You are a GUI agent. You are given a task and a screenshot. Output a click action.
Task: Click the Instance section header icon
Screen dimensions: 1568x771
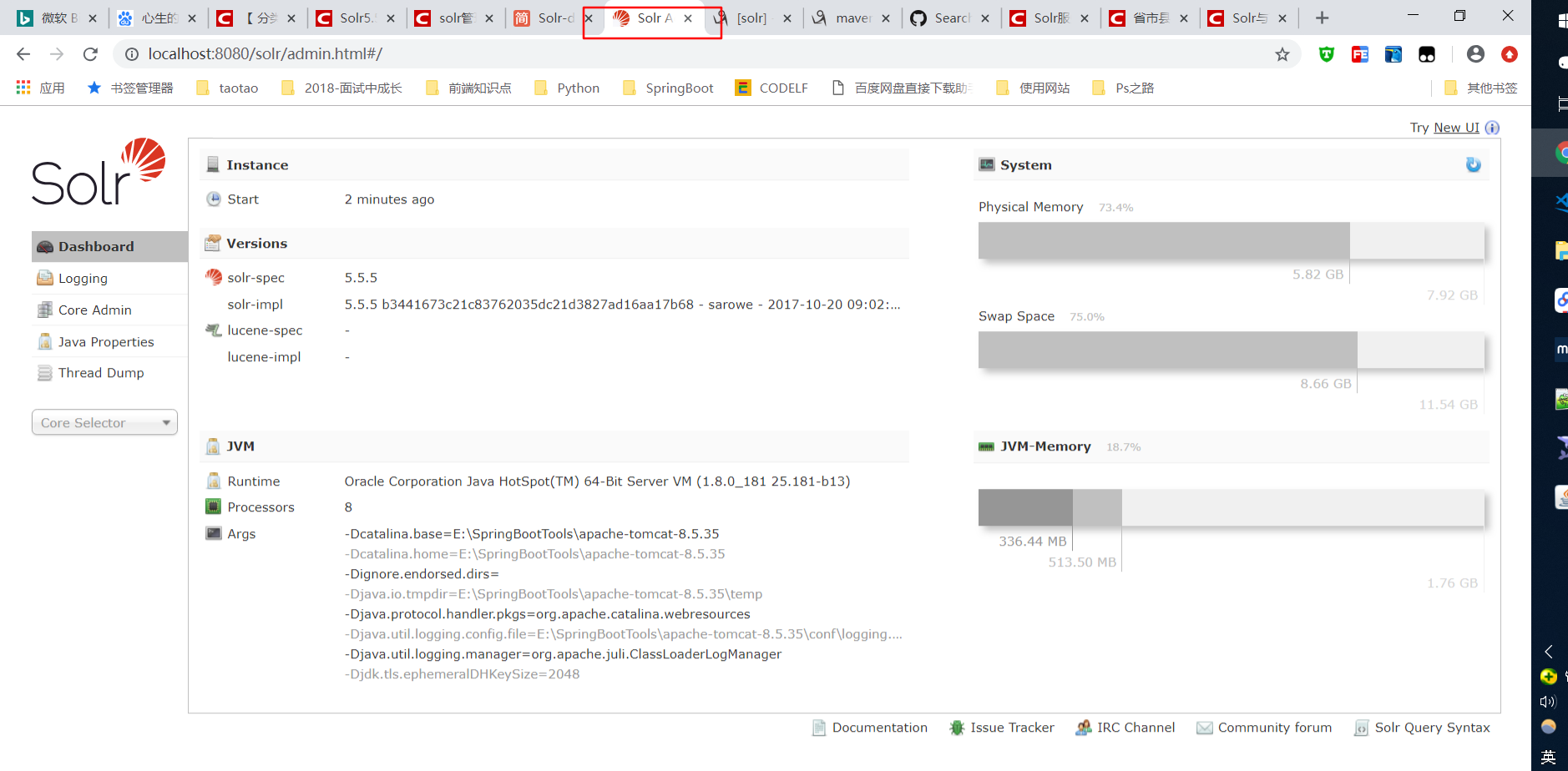tap(213, 164)
